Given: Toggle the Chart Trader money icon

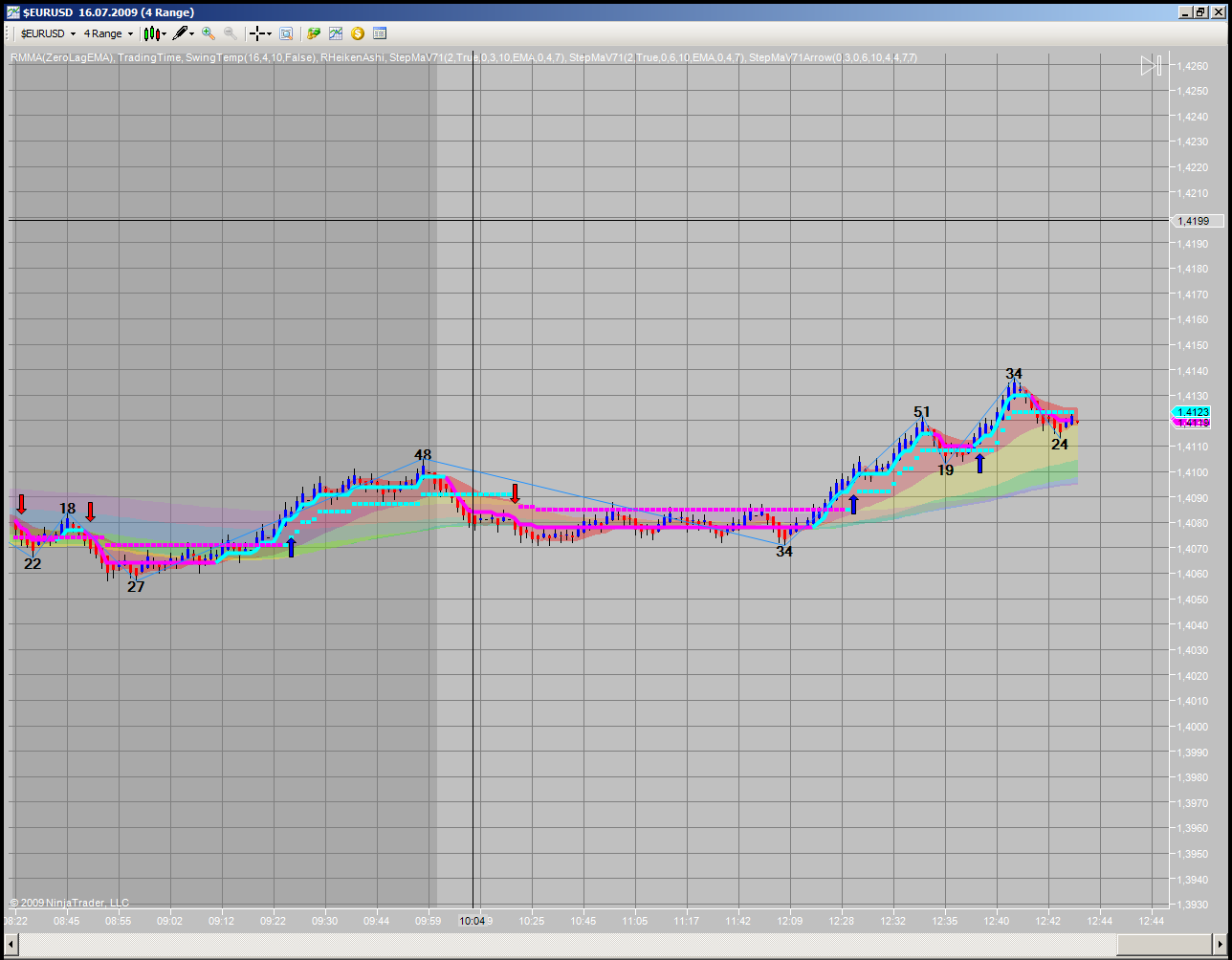Looking at the screenshot, I should coord(314,33).
